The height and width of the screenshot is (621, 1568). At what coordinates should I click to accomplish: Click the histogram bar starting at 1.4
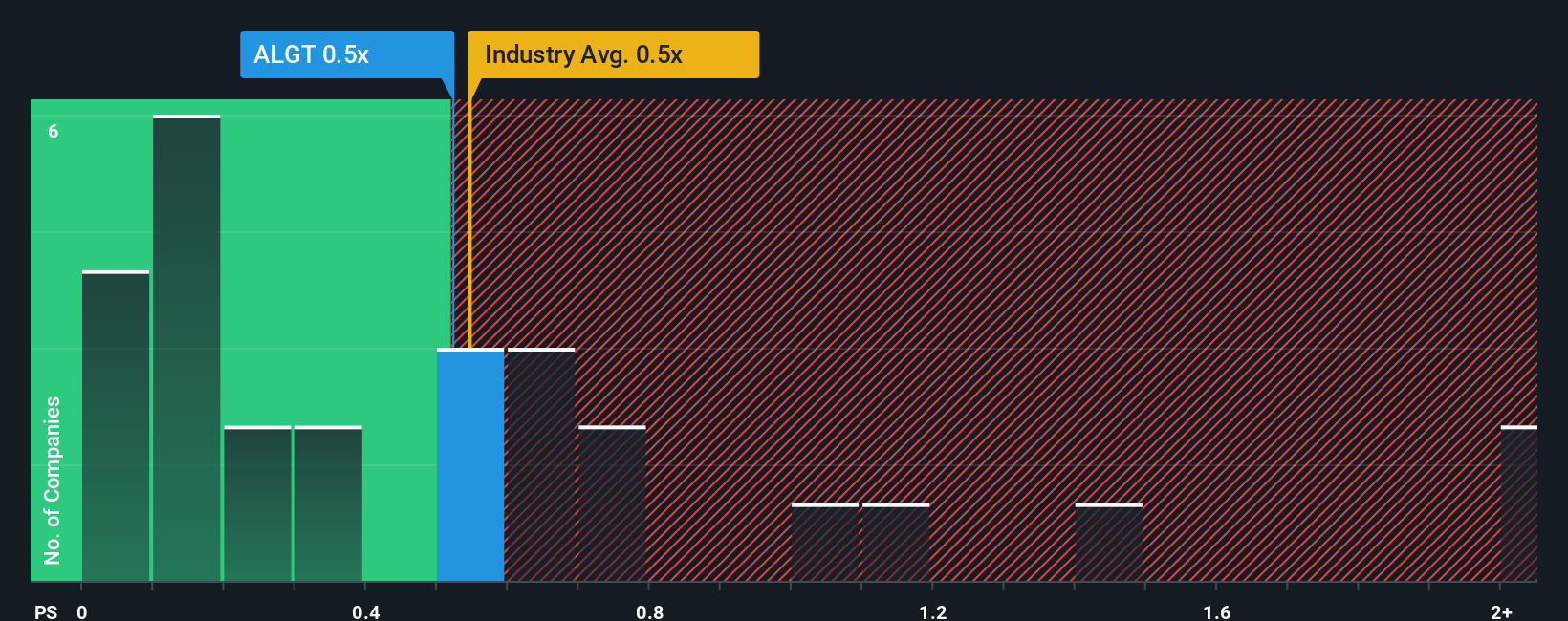click(x=1109, y=543)
